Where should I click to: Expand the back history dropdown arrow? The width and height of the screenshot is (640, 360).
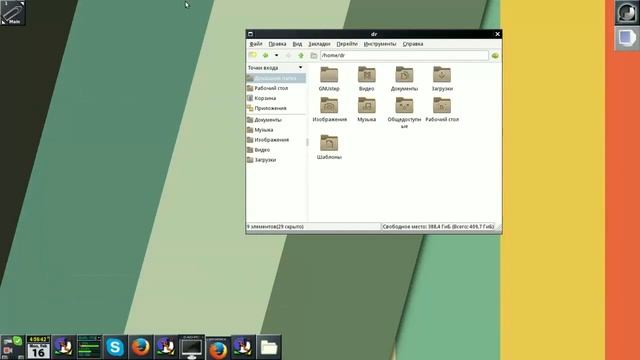pyautogui.click(x=276, y=55)
